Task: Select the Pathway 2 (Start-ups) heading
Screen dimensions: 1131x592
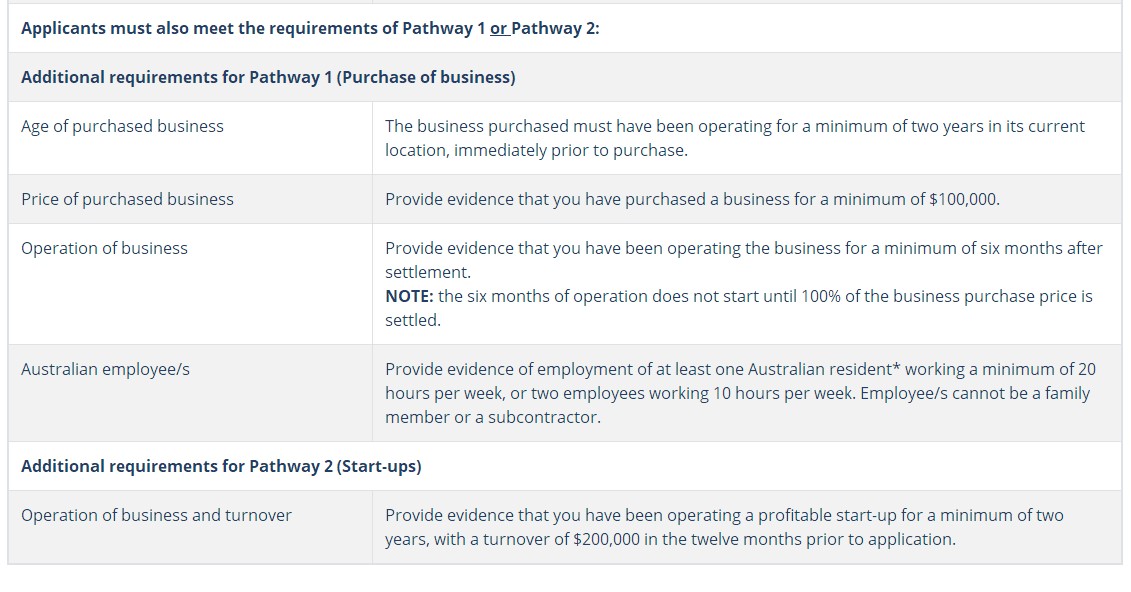Action: click(x=221, y=466)
